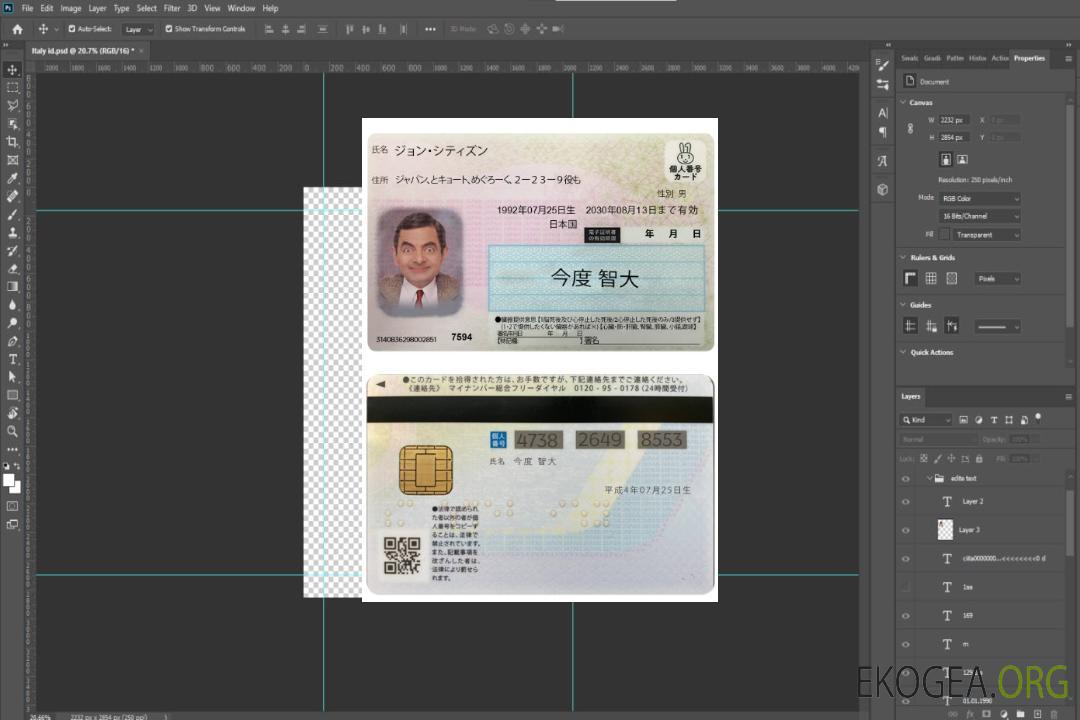Screen dimensions: 1080x720
Task: Open the Filter menu
Action: point(172,8)
